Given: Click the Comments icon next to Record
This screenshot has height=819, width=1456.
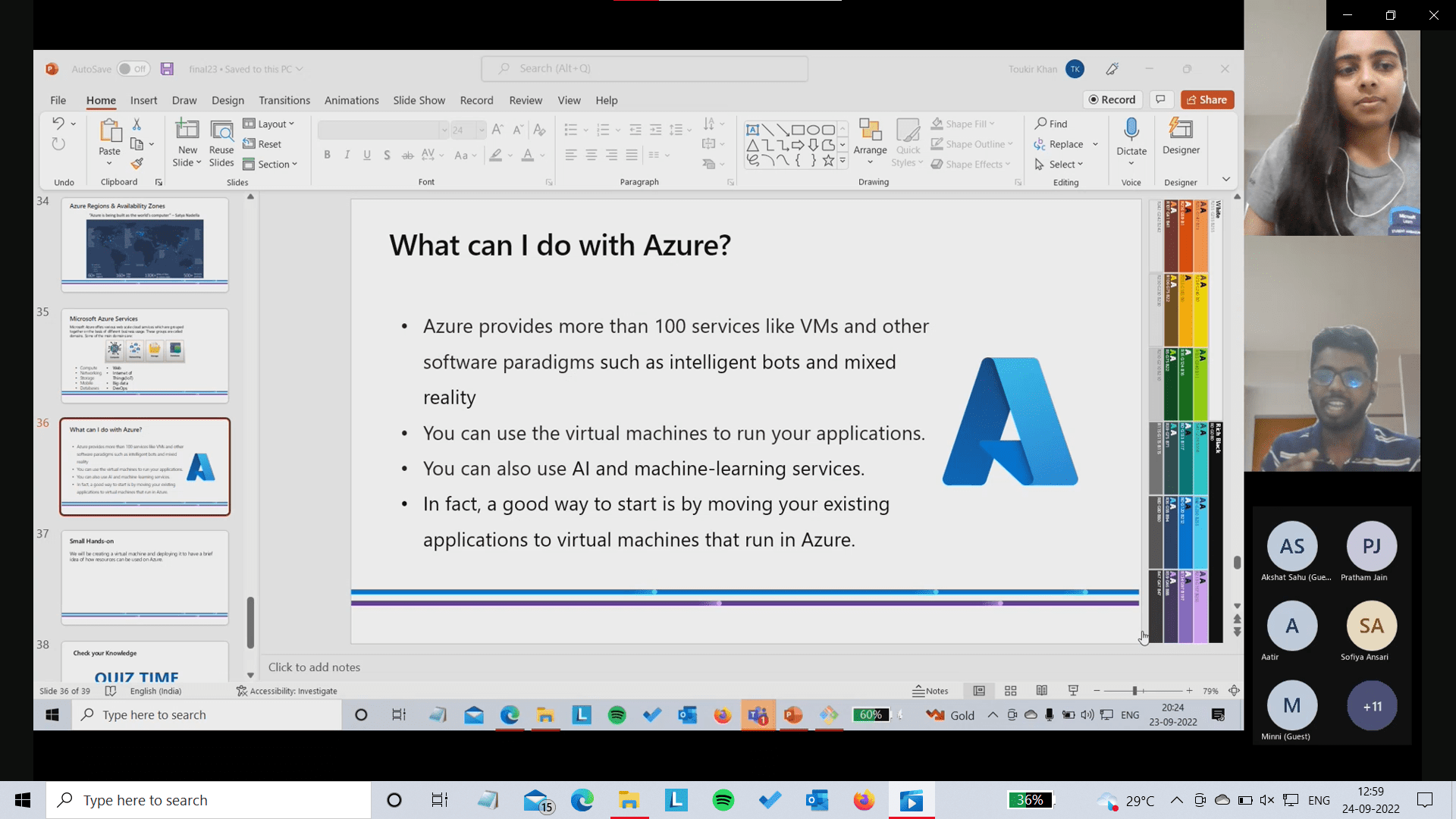Looking at the screenshot, I should point(1160,99).
